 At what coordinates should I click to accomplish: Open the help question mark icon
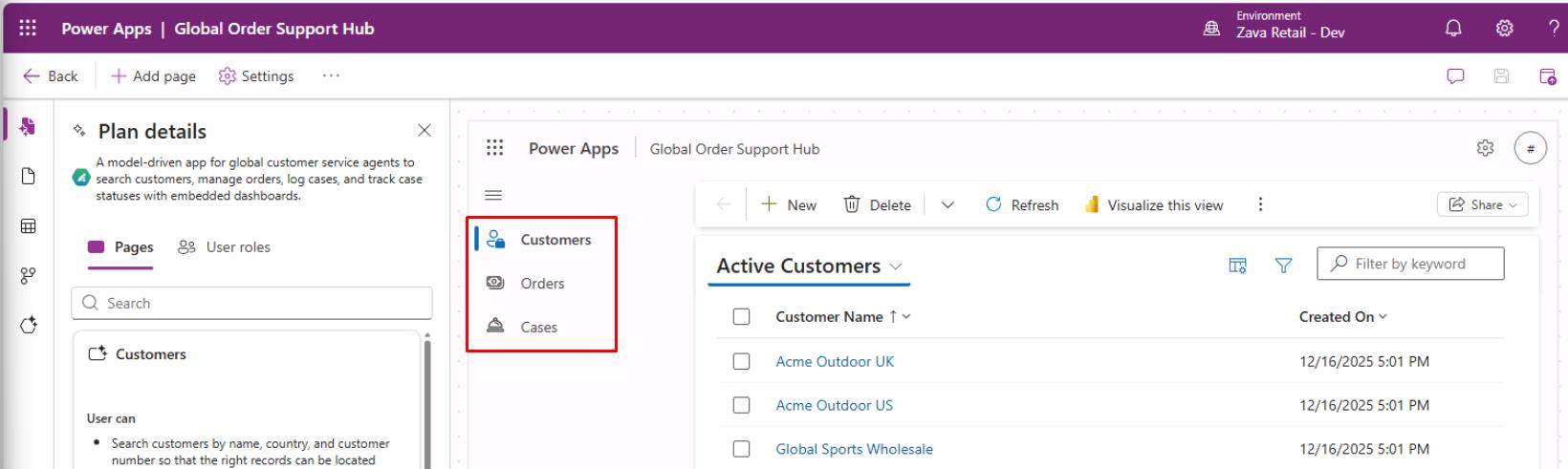(x=1554, y=29)
